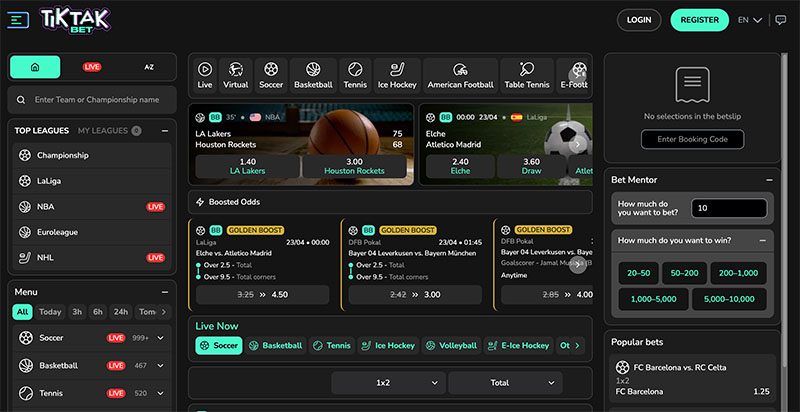Open Tennis category in top bar
The height and width of the screenshot is (412, 800).
355,75
